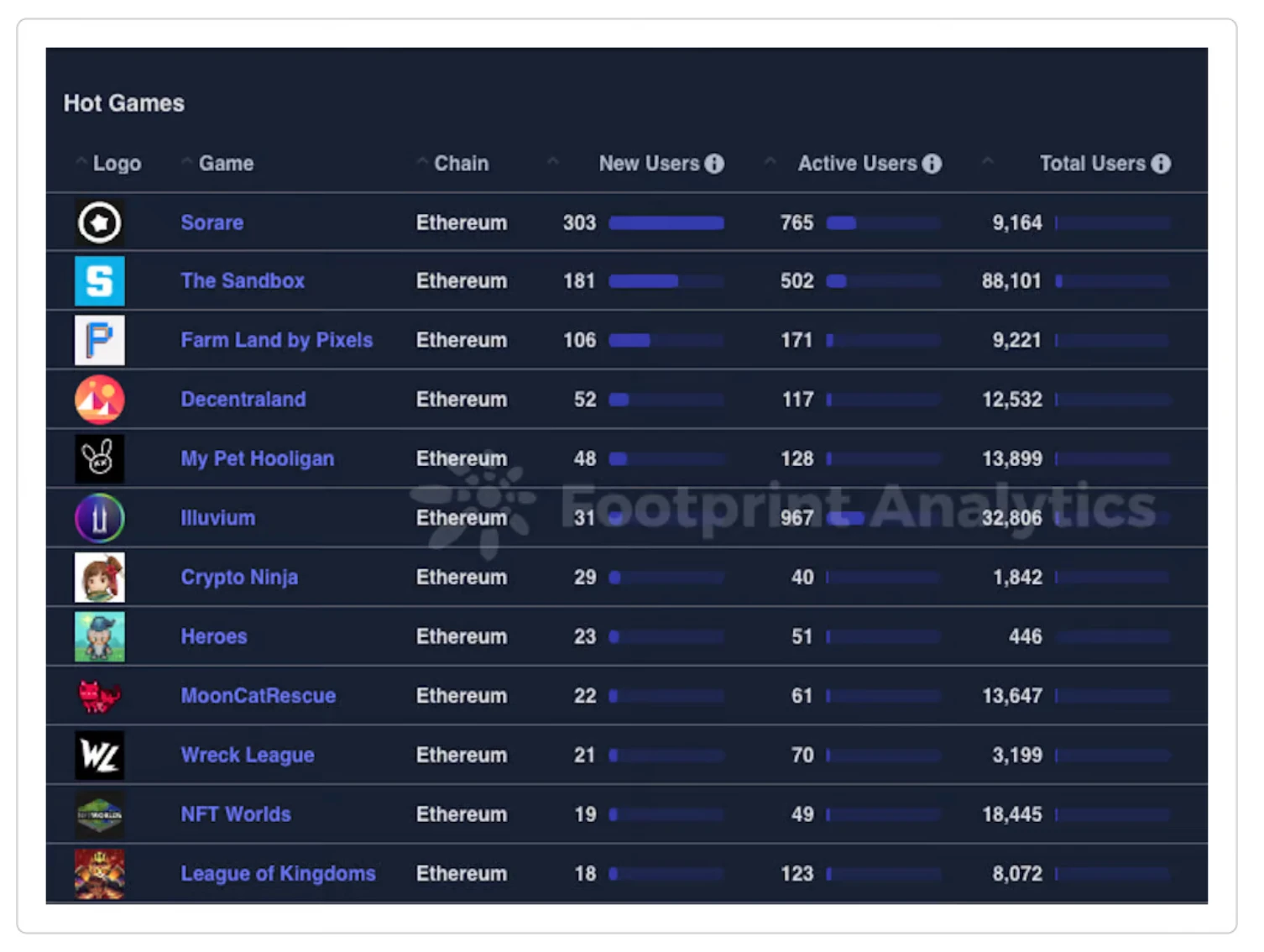The width and height of the screenshot is (1264, 952).
Task: Click the Sorare New Users progress bar
Action: click(x=666, y=222)
